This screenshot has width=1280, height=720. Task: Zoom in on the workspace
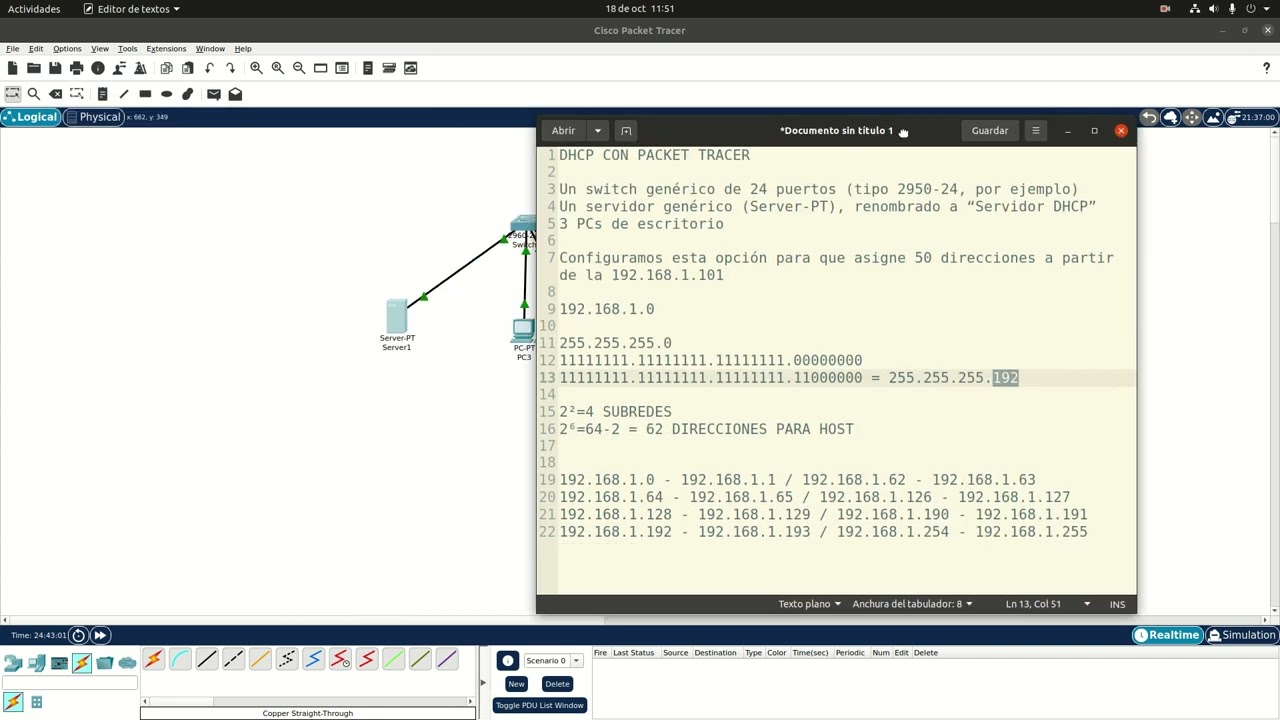pyautogui.click(x=256, y=68)
